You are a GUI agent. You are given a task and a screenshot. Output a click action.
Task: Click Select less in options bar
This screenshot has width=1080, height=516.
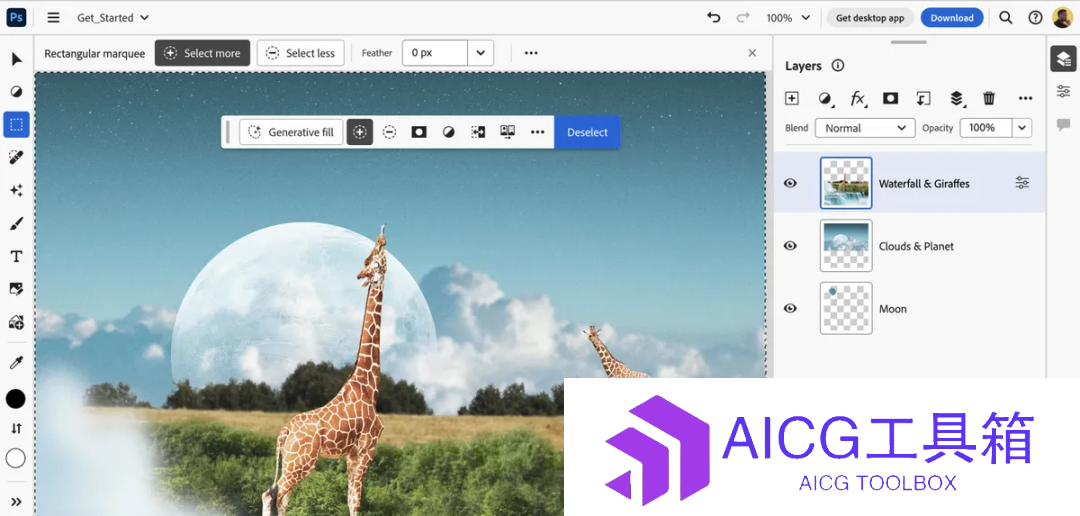pyautogui.click(x=300, y=53)
